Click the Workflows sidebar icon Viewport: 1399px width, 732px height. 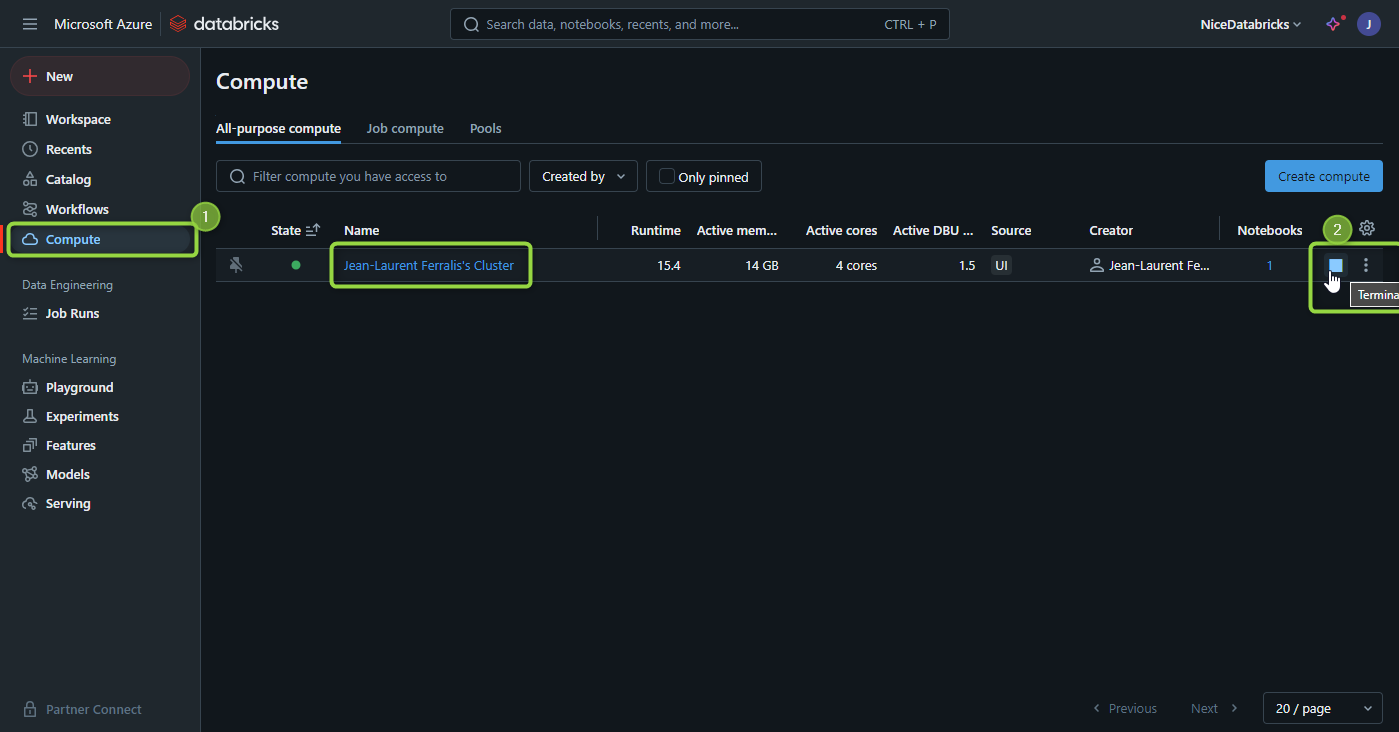(x=30, y=209)
